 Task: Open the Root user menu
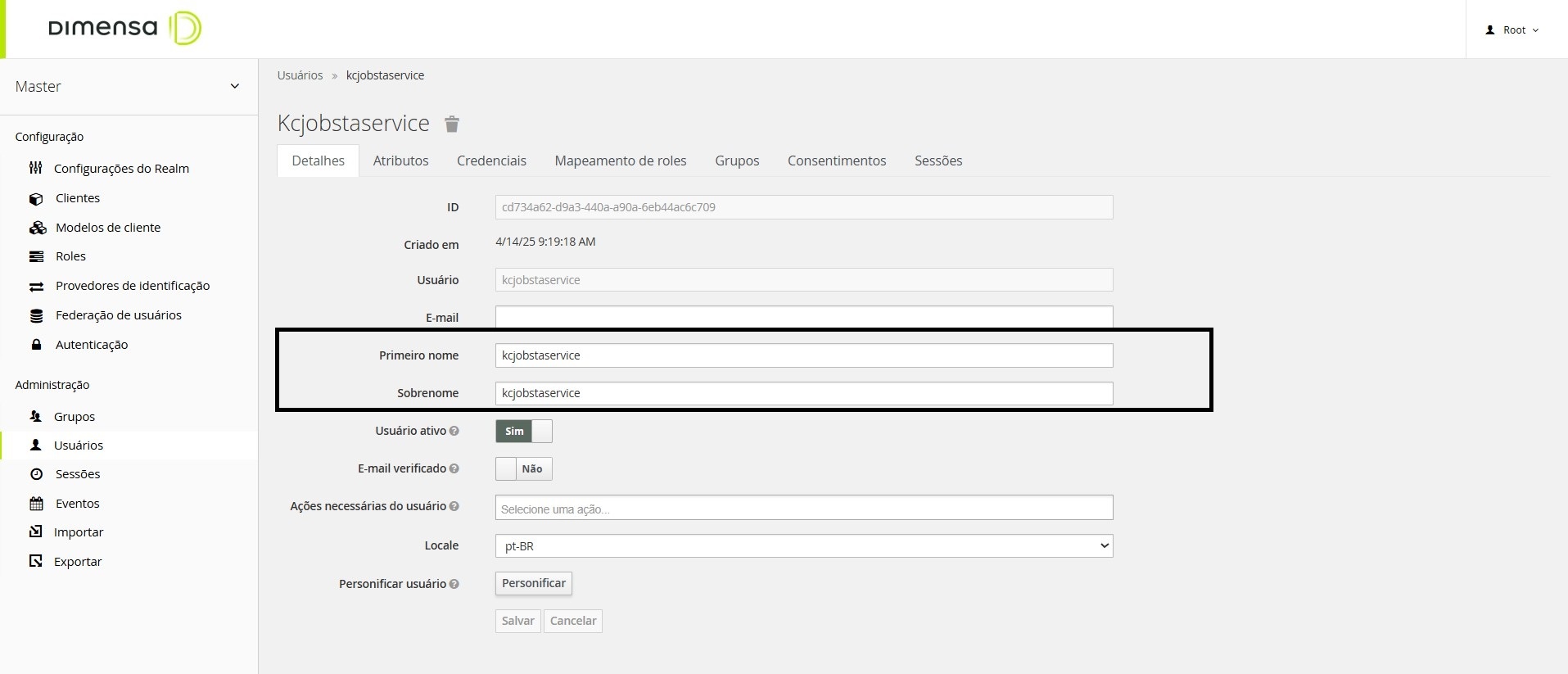click(x=1512, y=30)
